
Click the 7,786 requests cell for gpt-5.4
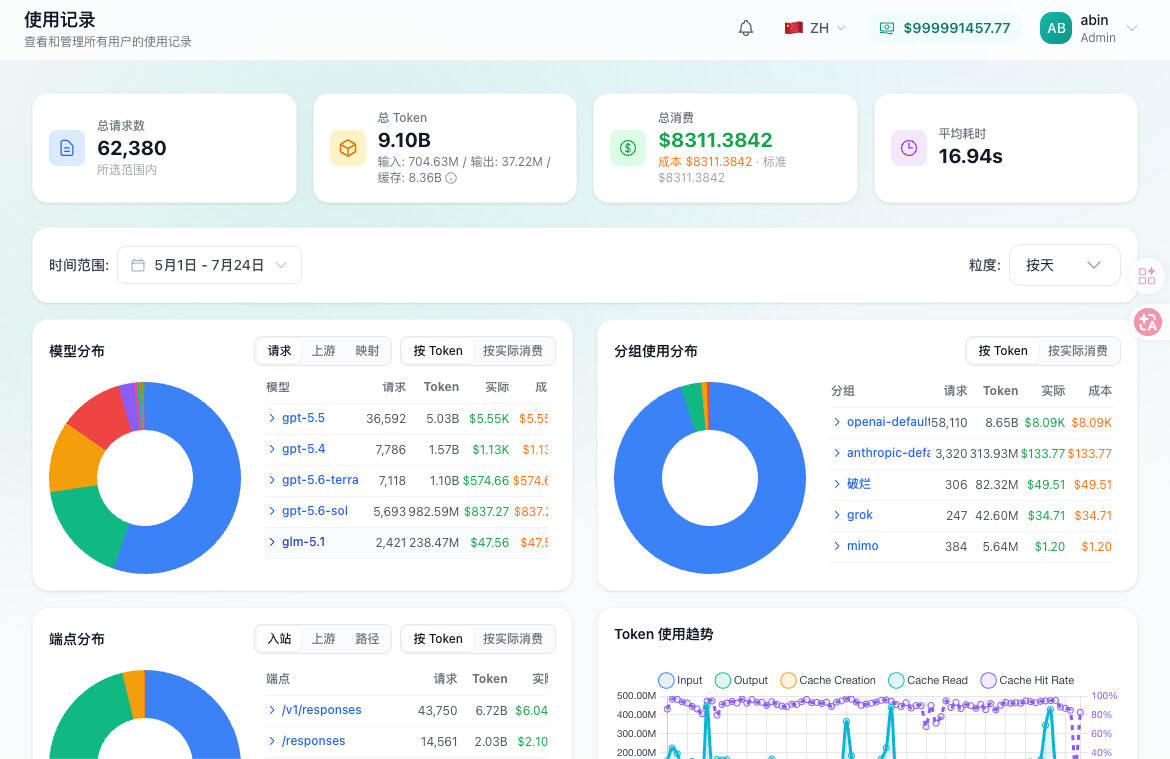[x=390, y=449]
